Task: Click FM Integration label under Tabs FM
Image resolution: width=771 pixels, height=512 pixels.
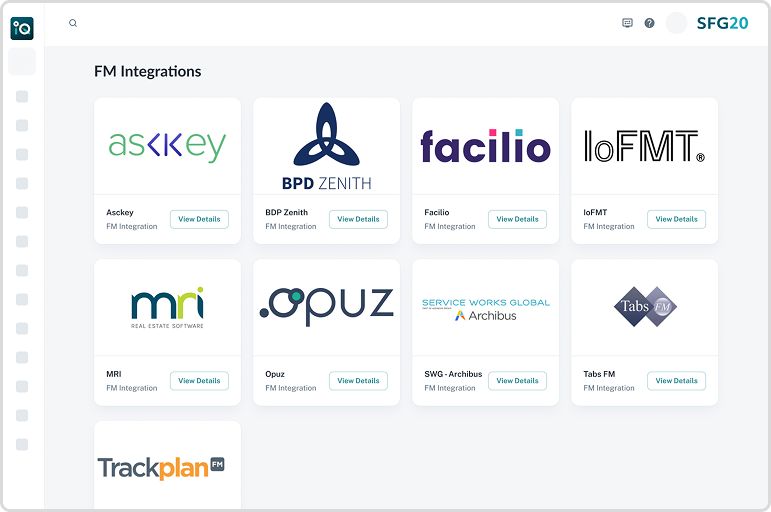Action: click(609, 388)
